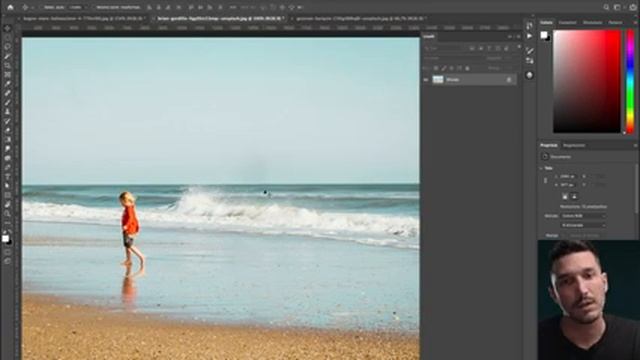This screenshot has height=360, width=640.
Task: Select the Sfondo layer thumbnail
Action: (x=438, y=80)
